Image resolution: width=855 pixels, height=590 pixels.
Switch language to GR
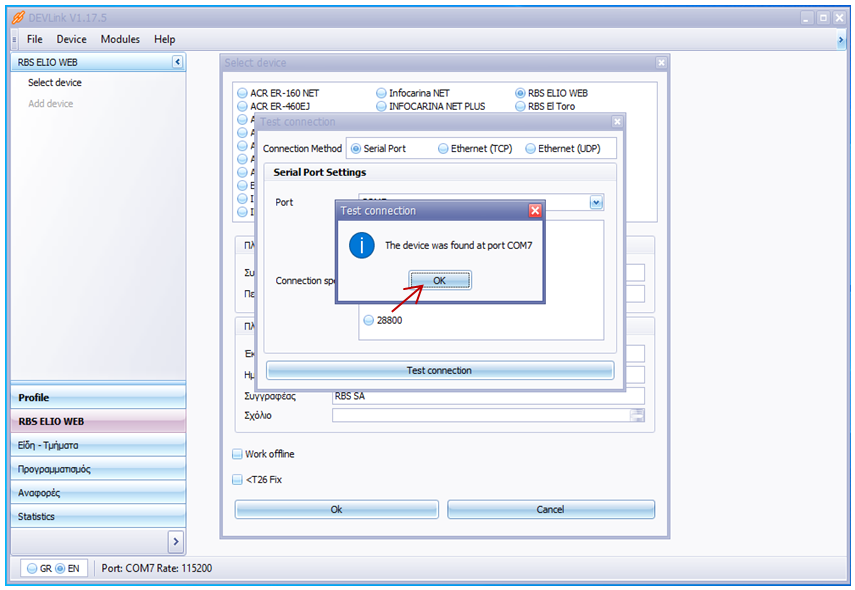(x=32, y=568)
